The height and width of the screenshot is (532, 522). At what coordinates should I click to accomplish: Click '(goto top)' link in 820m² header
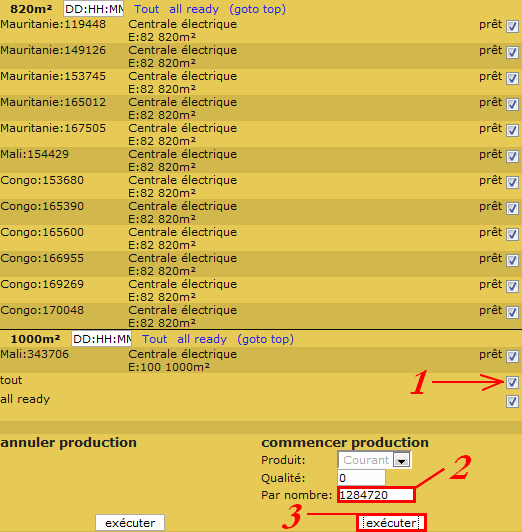(257, 9)
